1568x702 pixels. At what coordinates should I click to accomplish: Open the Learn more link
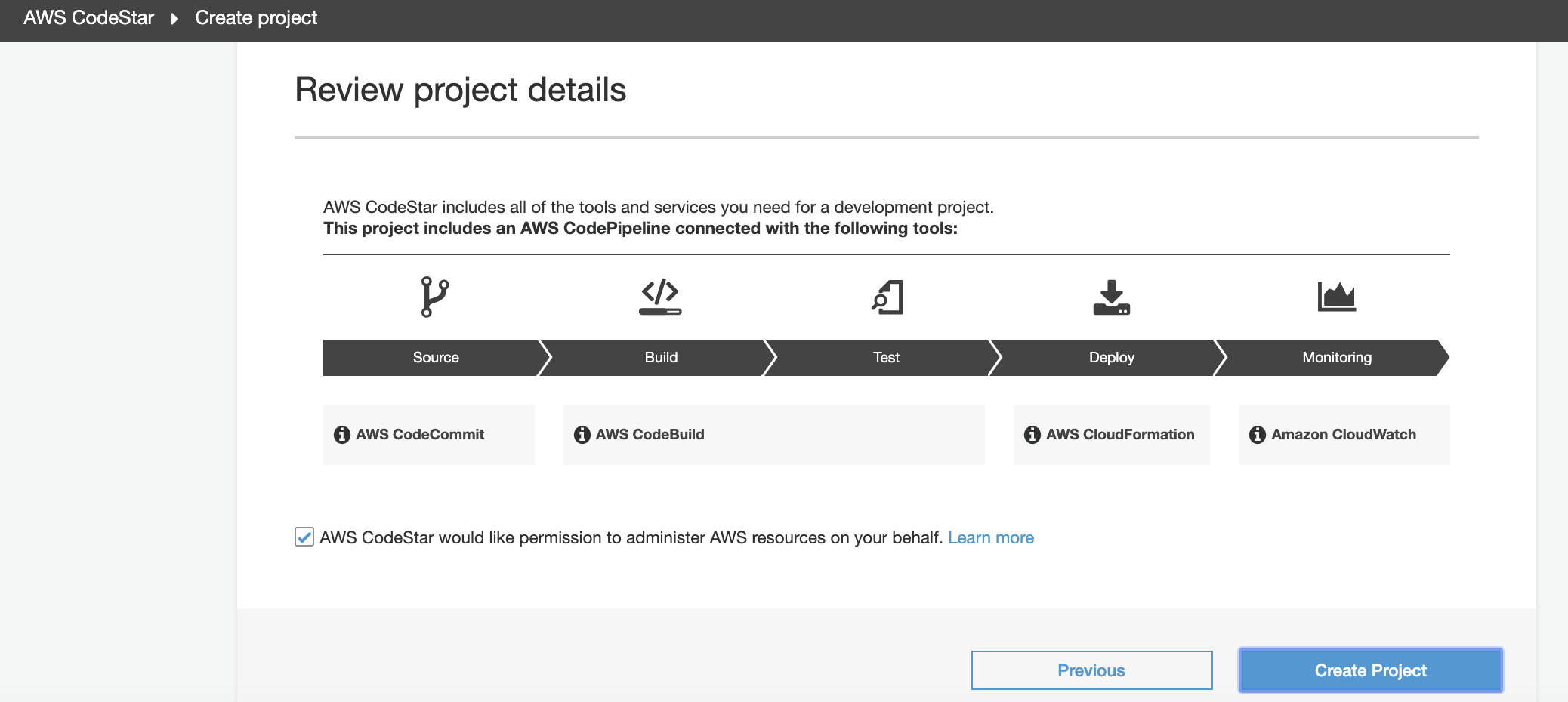coord(991,537)
